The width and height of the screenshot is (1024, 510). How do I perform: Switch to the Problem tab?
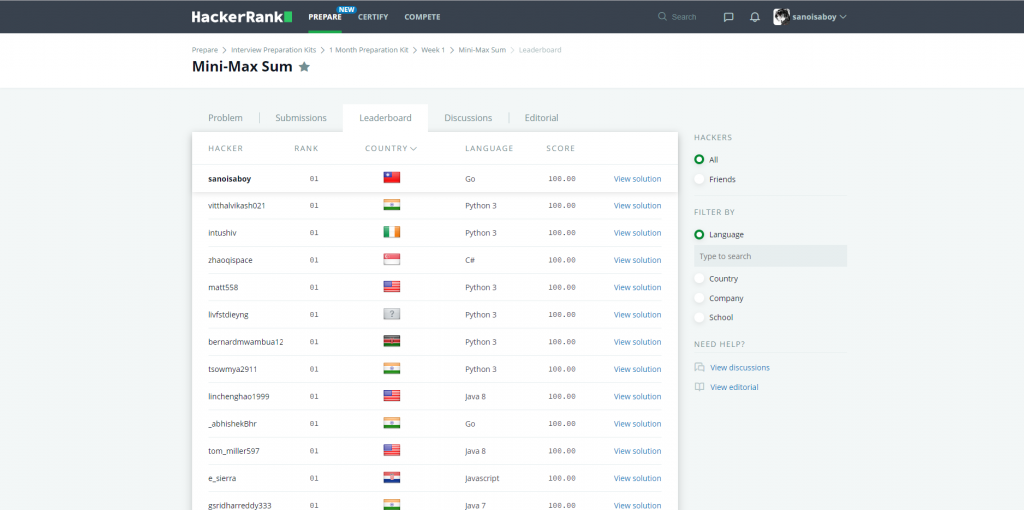pos(225,118)
